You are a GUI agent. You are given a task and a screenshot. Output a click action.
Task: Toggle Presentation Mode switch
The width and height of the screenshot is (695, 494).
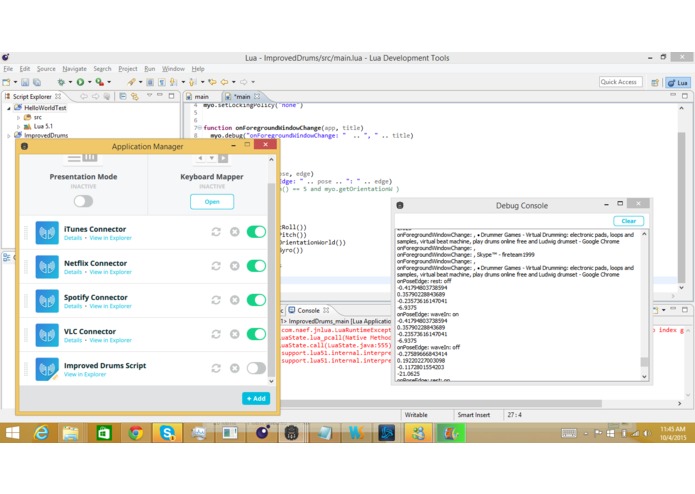click(x=83, y=202)
